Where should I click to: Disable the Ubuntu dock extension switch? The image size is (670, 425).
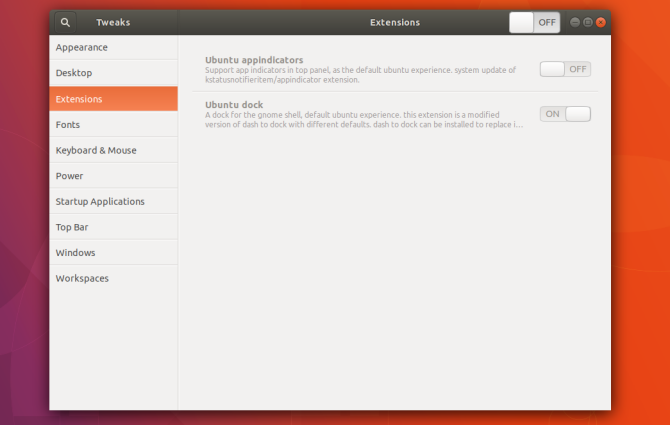(x=565, y=114)
